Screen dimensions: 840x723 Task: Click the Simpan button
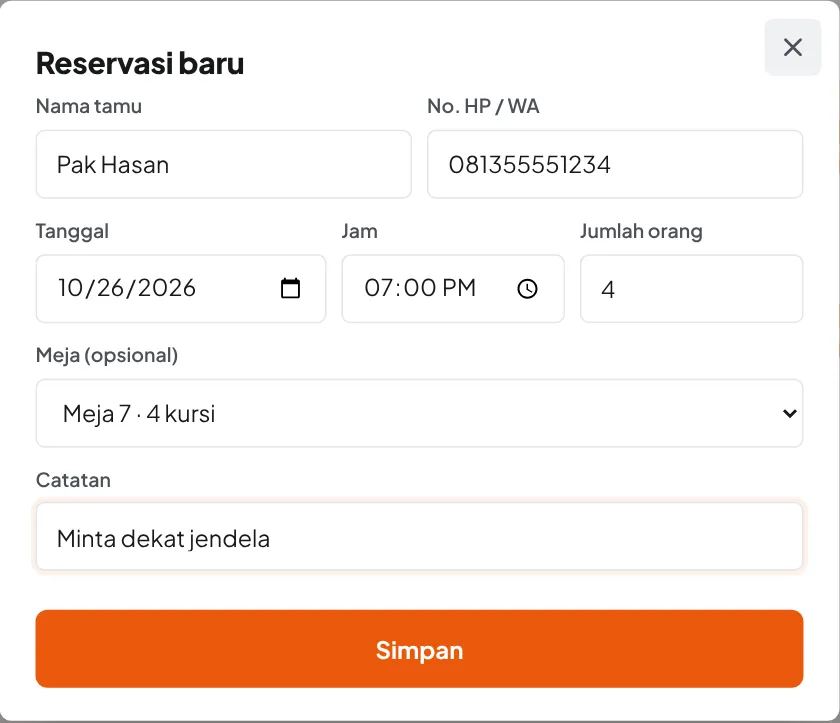tap(419, 649)
